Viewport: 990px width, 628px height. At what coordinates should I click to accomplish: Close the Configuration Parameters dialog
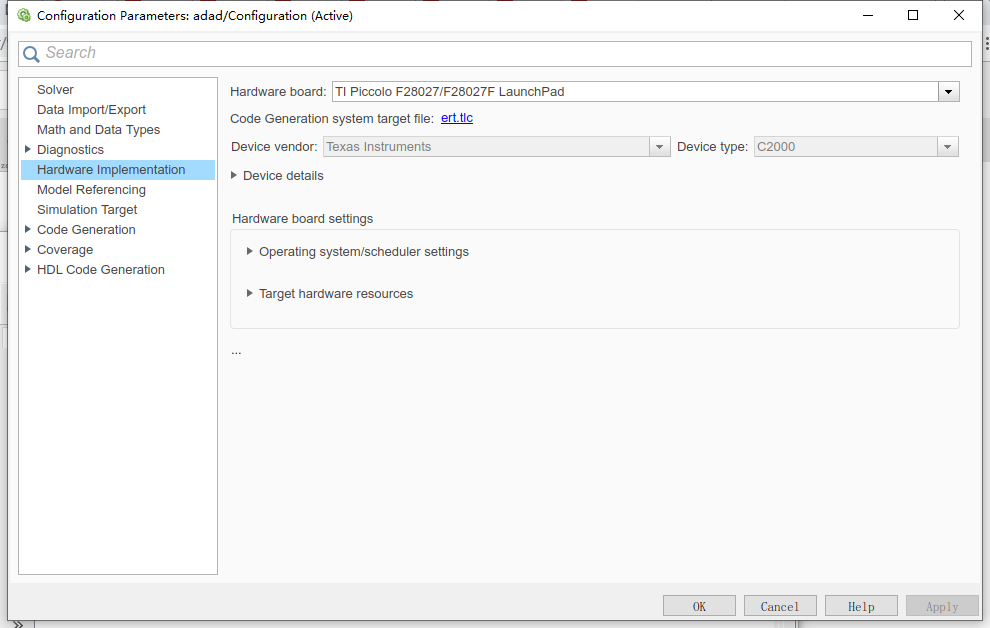[958, 15]
